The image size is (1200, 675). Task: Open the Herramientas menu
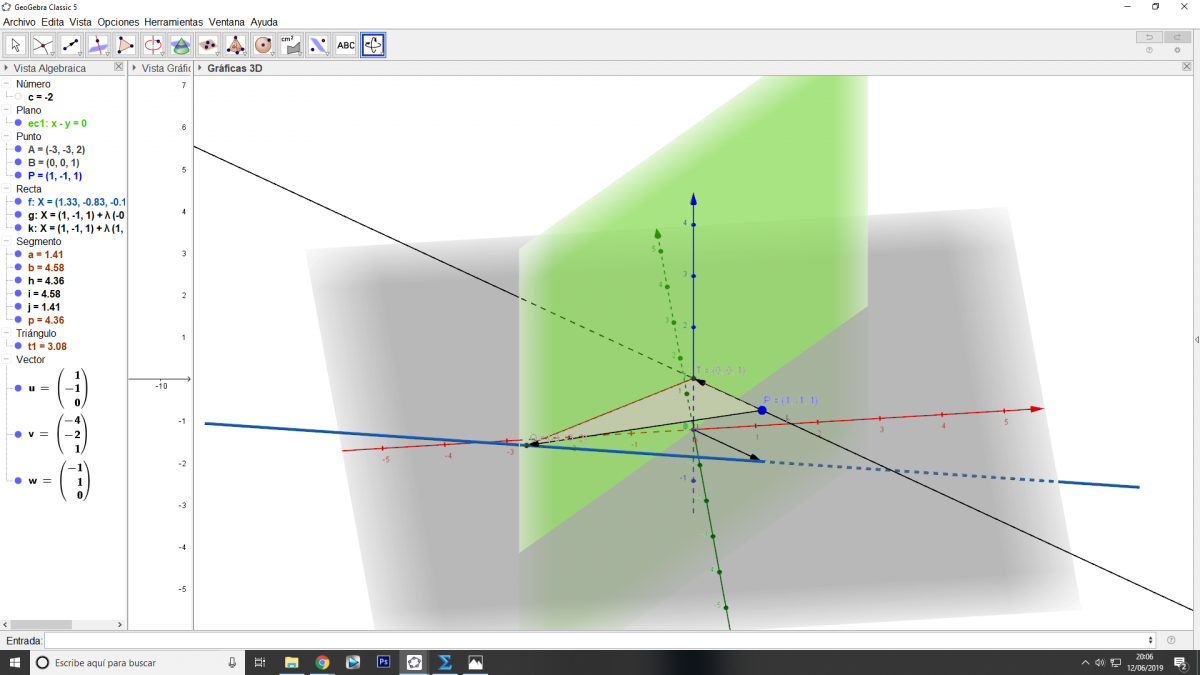pos(173,22)
